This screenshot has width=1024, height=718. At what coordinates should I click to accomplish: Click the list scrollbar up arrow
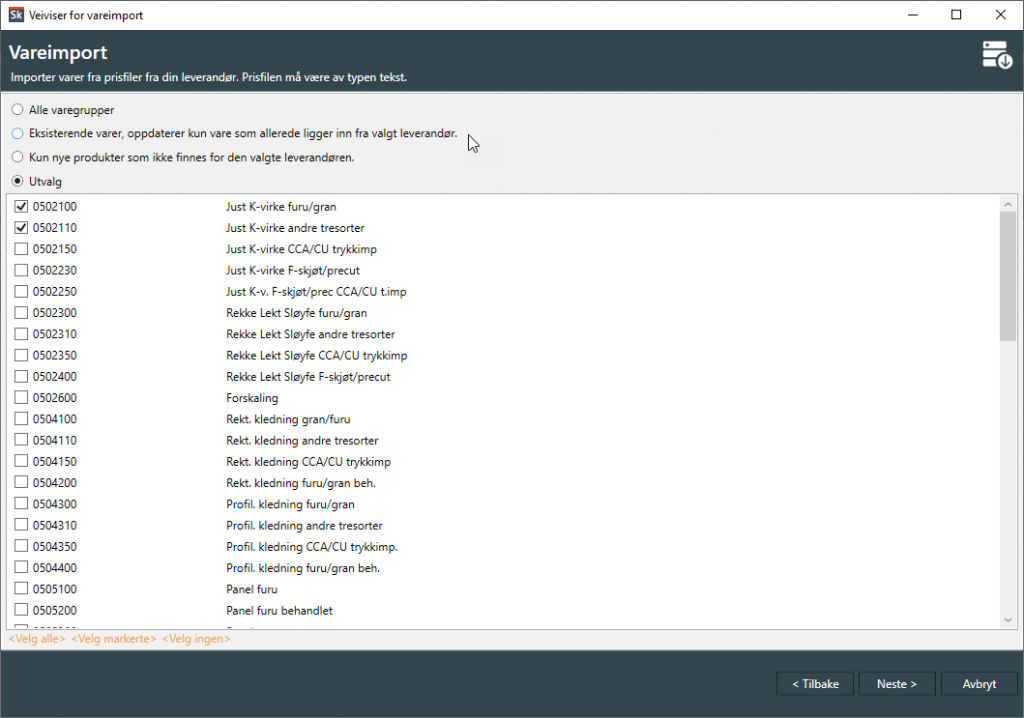[1007, 204]
